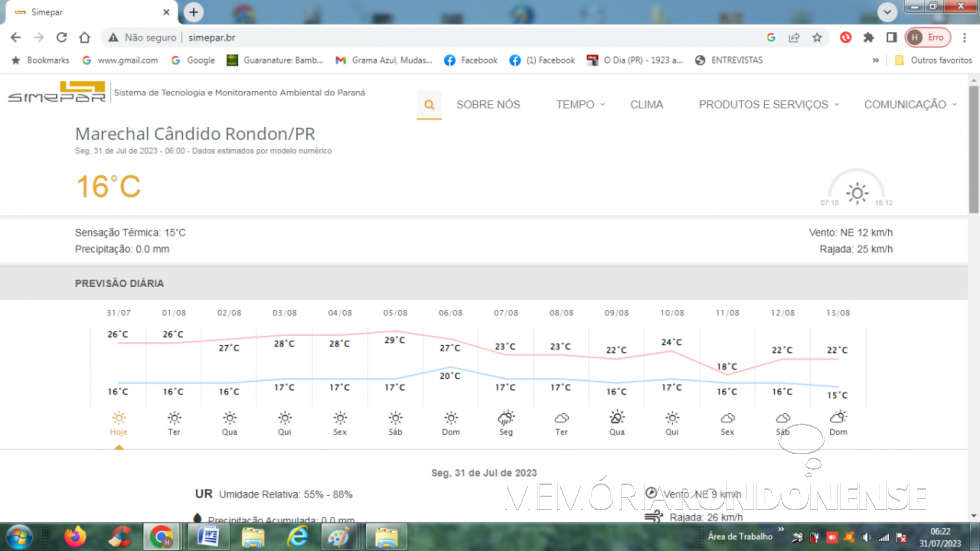Viewport: 980px width, 551px height.
Task: Launch Firefox from the taskbar
Action: pyautogui.click(x=75, y=537)
